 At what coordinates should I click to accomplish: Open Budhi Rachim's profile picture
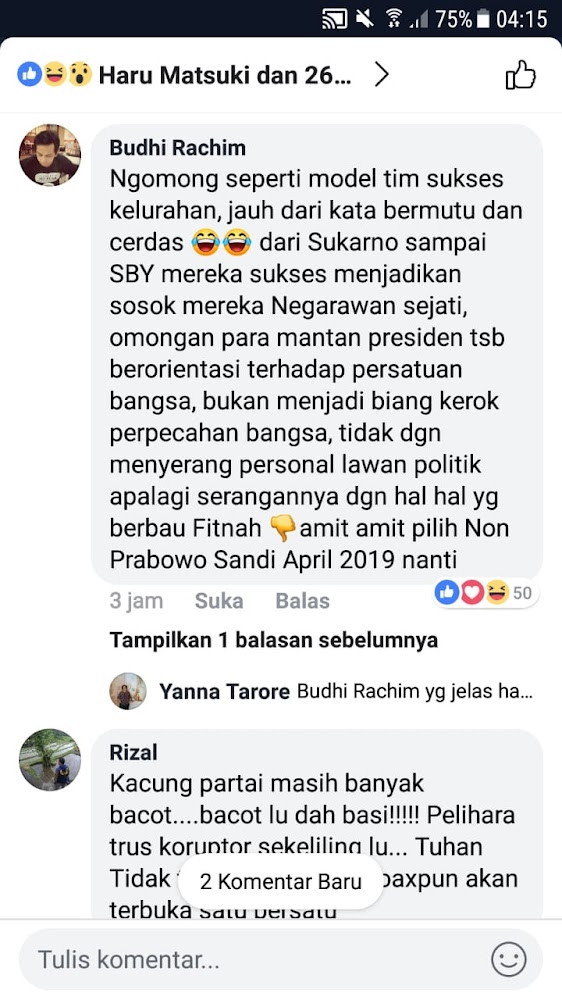[x=50, y=155]
